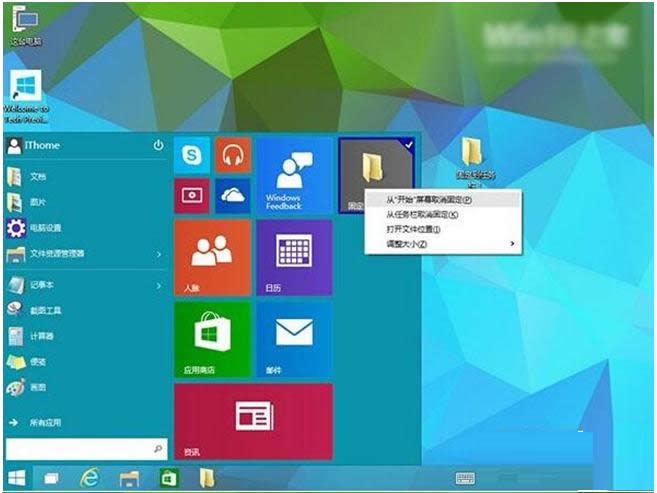Open the 人脉 (People) tile
The width and height of the screenshot is (657, 493).
(212, 257)
